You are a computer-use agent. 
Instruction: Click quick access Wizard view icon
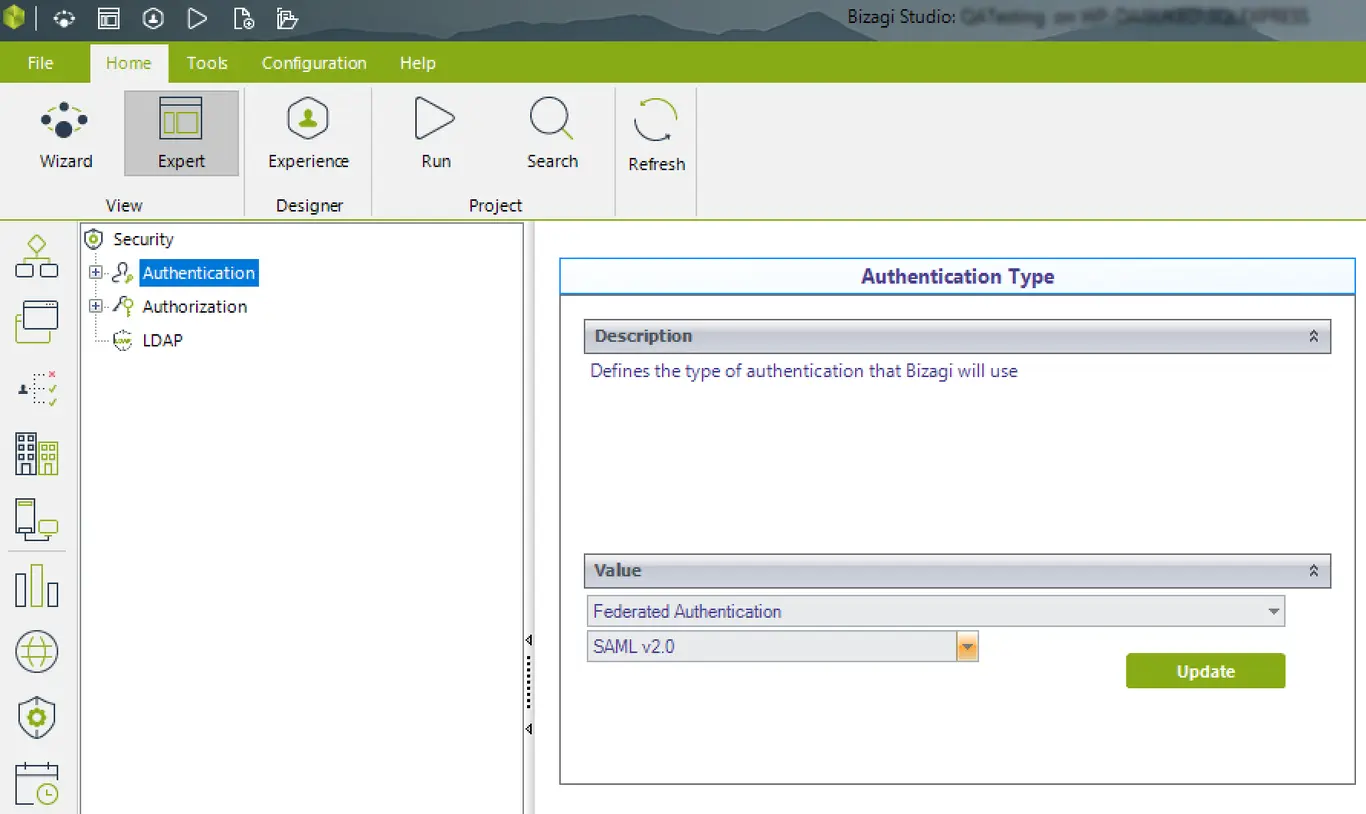pos(64,19)
